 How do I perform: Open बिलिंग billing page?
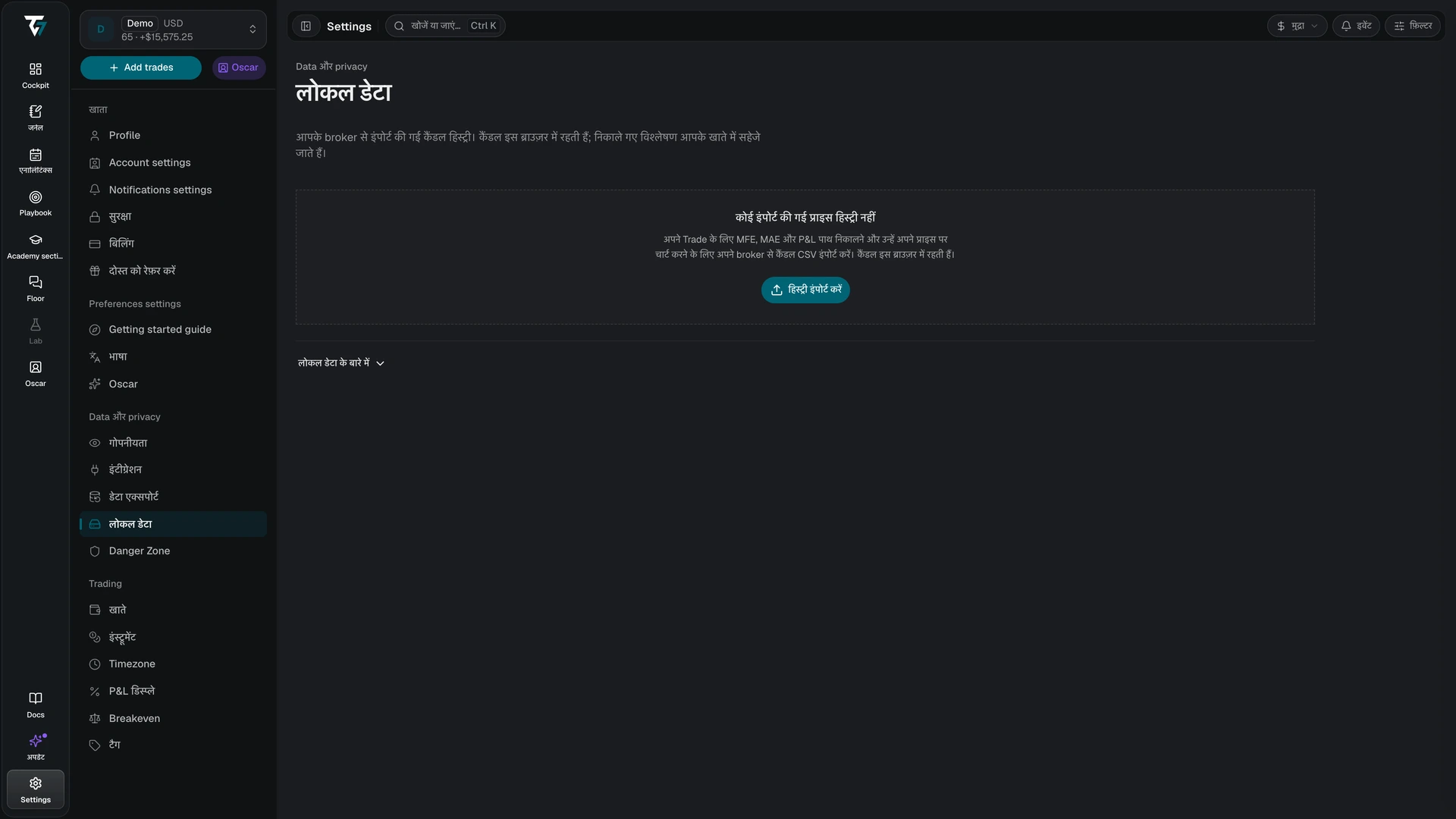click(173, 244)
